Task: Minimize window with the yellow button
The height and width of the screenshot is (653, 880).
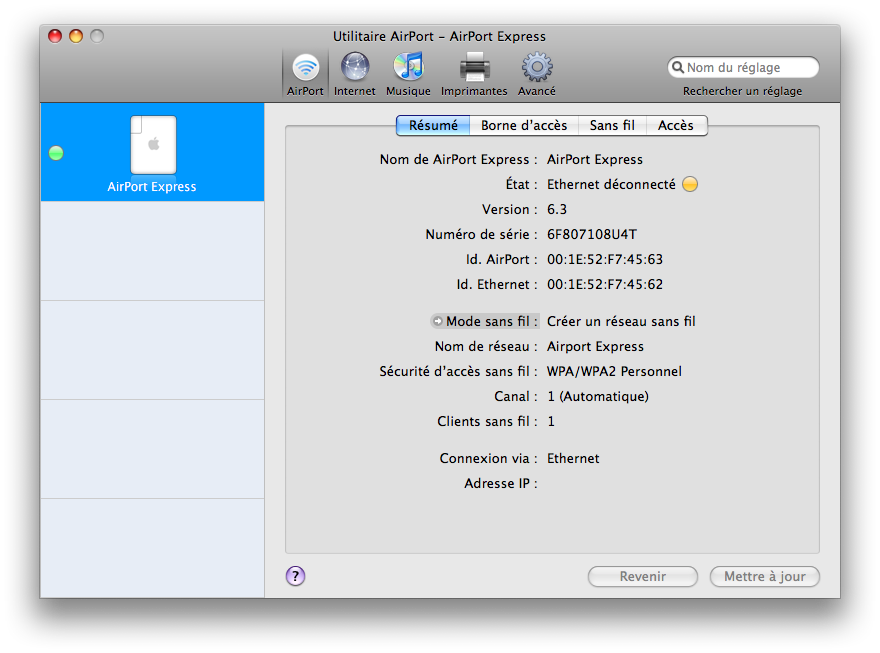Action: coord(76,36)
